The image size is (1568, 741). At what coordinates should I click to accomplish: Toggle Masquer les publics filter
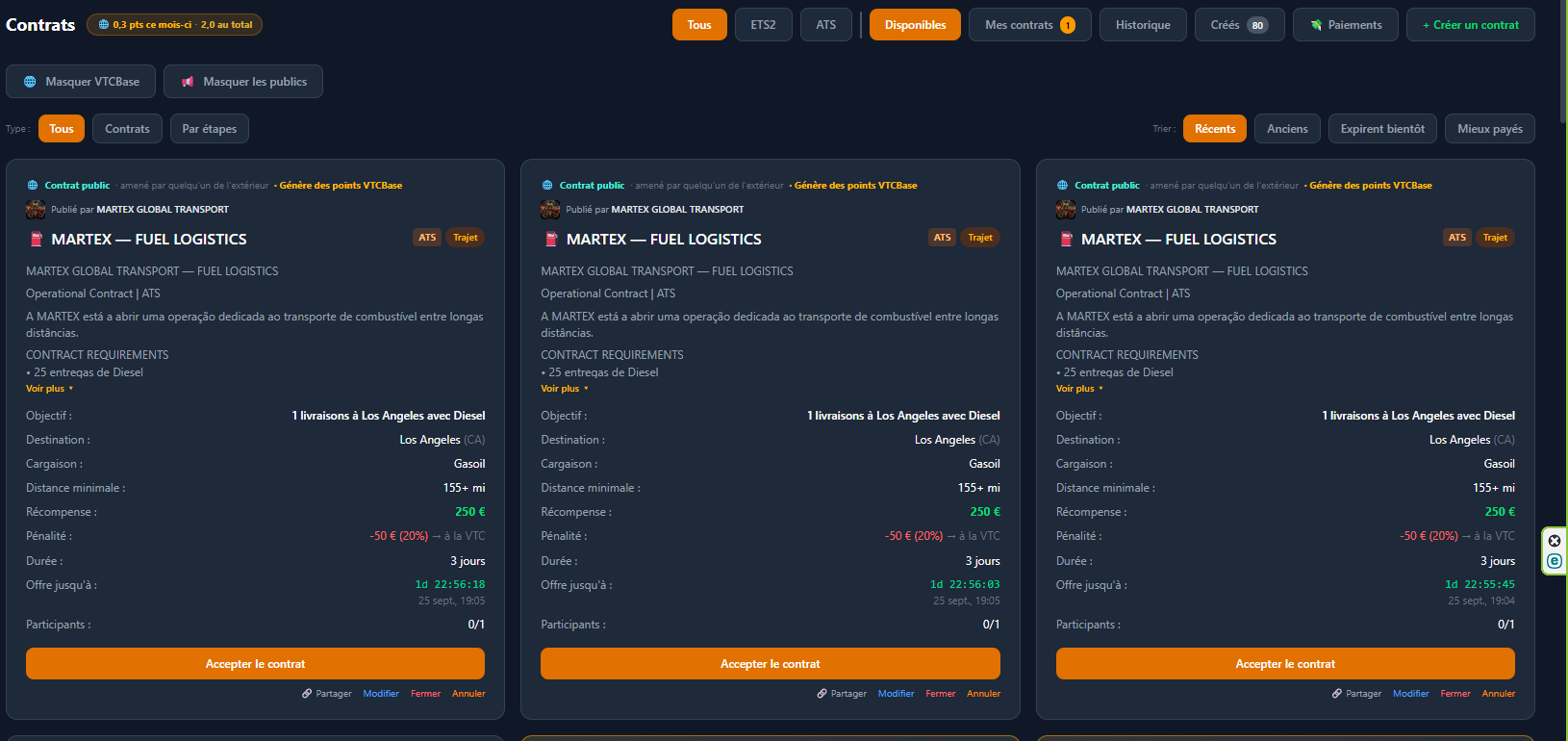pyautogui.click(x=243, y=82)
